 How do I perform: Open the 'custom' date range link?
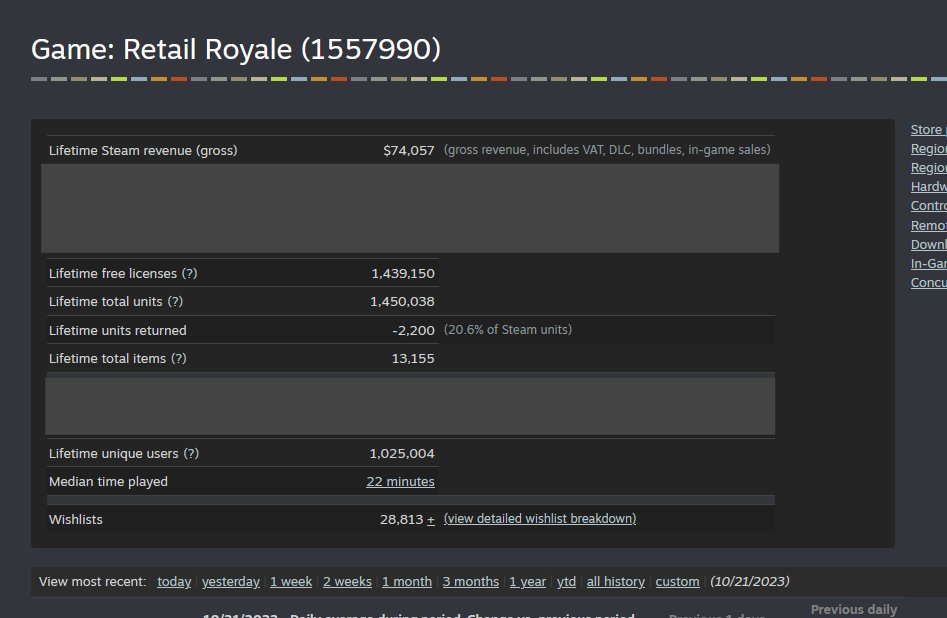(677, 581)
